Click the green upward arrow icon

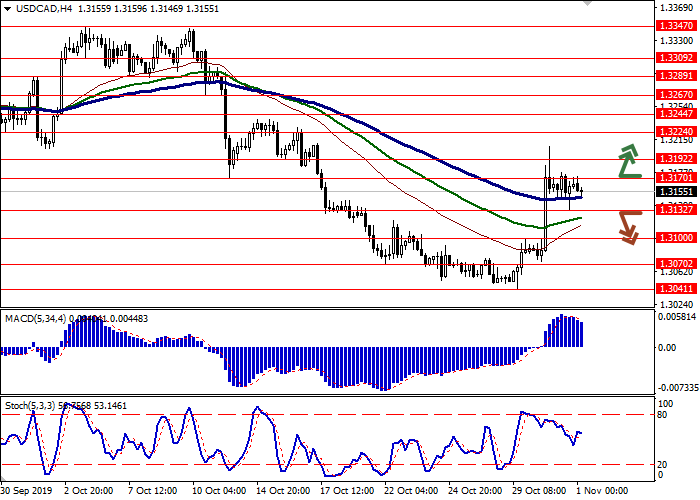628,160
